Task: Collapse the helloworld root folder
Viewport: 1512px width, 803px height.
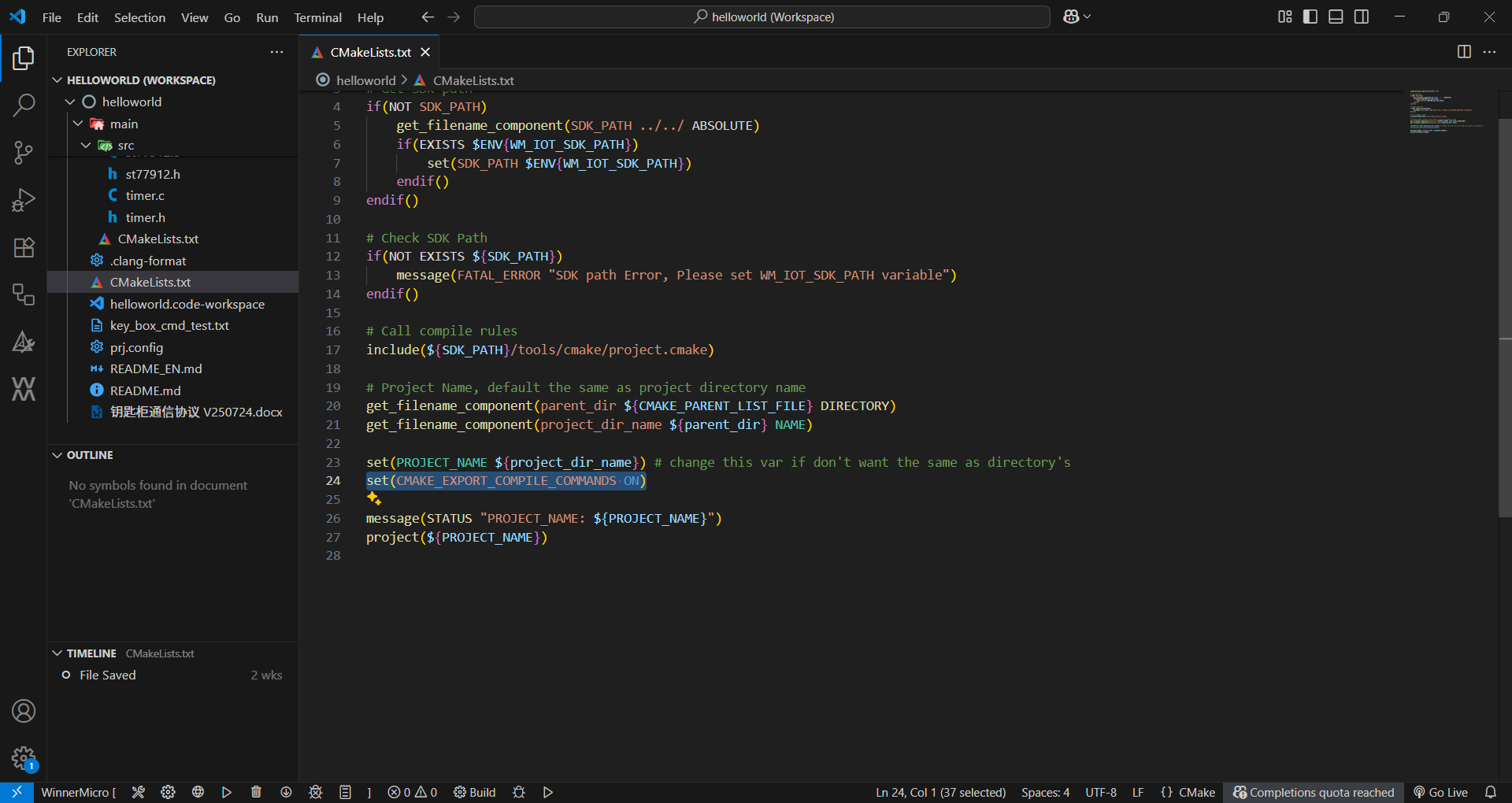Action: (x=70, y=102)
